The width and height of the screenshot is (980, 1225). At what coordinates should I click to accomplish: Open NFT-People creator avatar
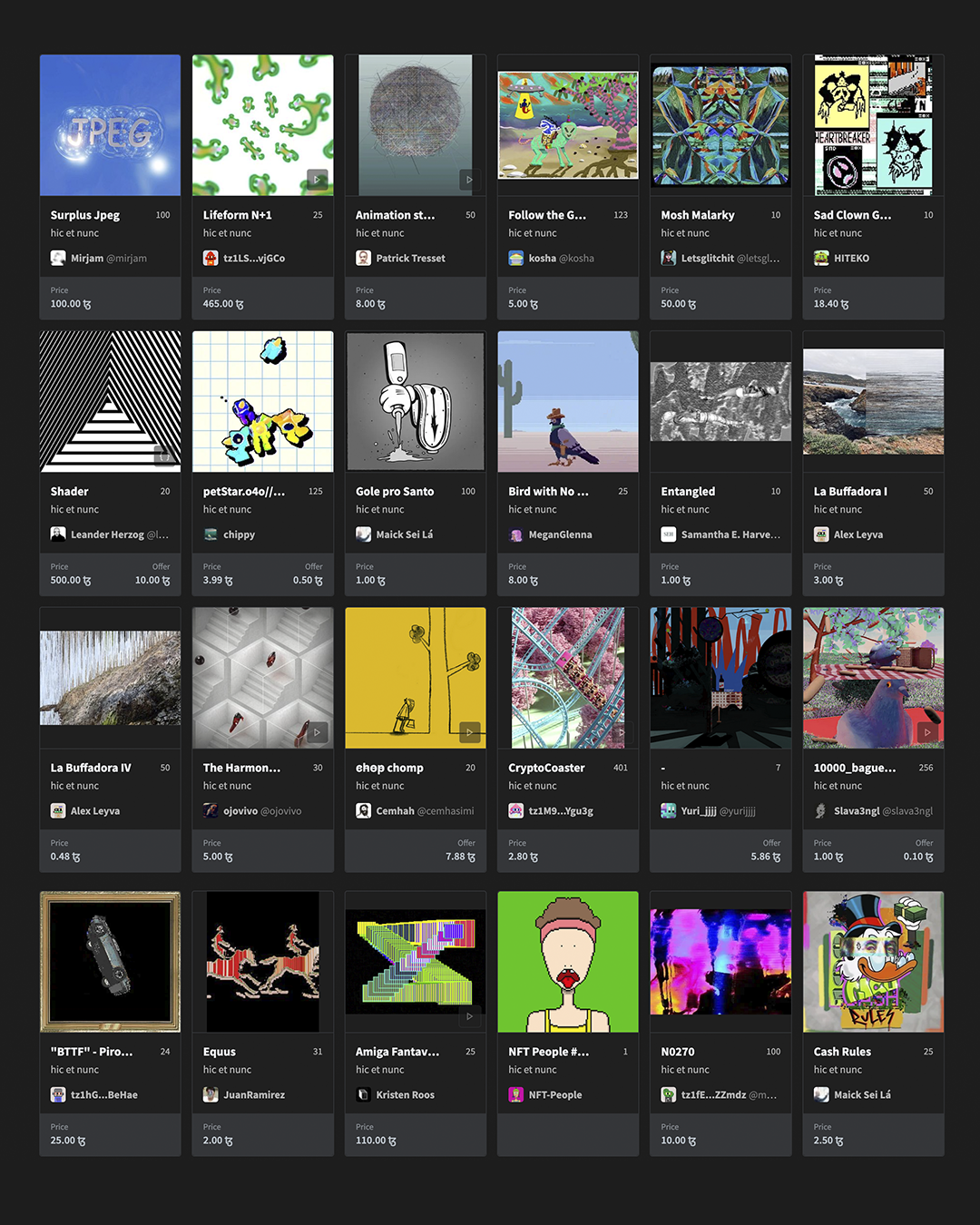click(515, 1095)
